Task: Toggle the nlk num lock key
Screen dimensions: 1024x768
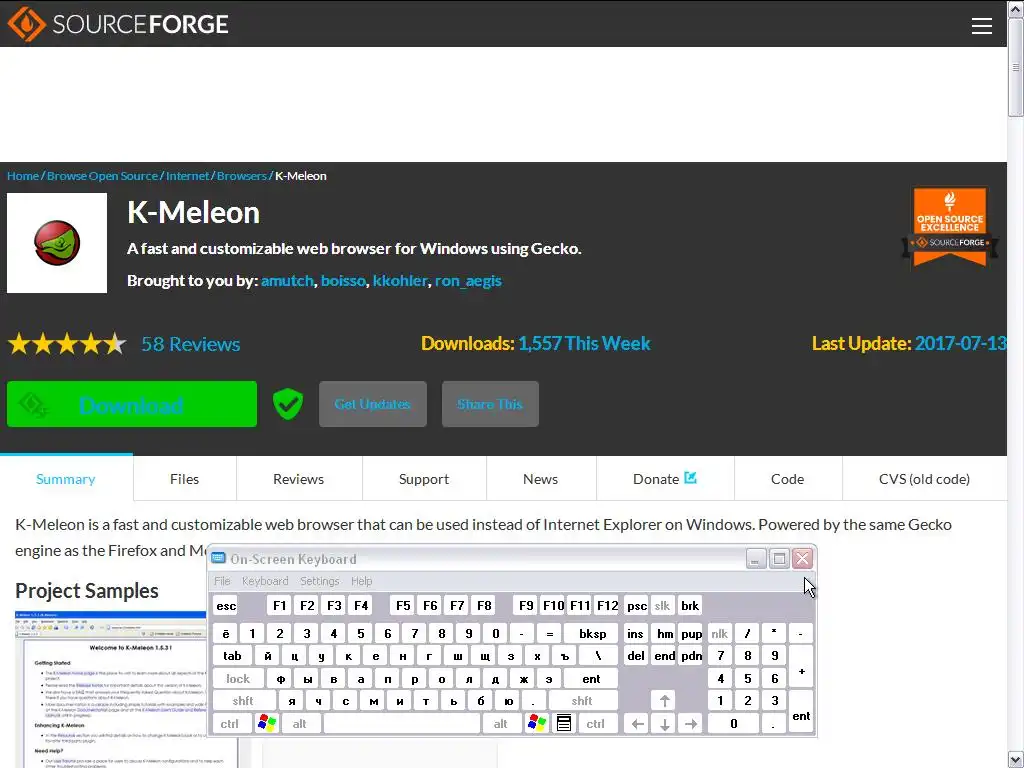Action: pos(719,633)
